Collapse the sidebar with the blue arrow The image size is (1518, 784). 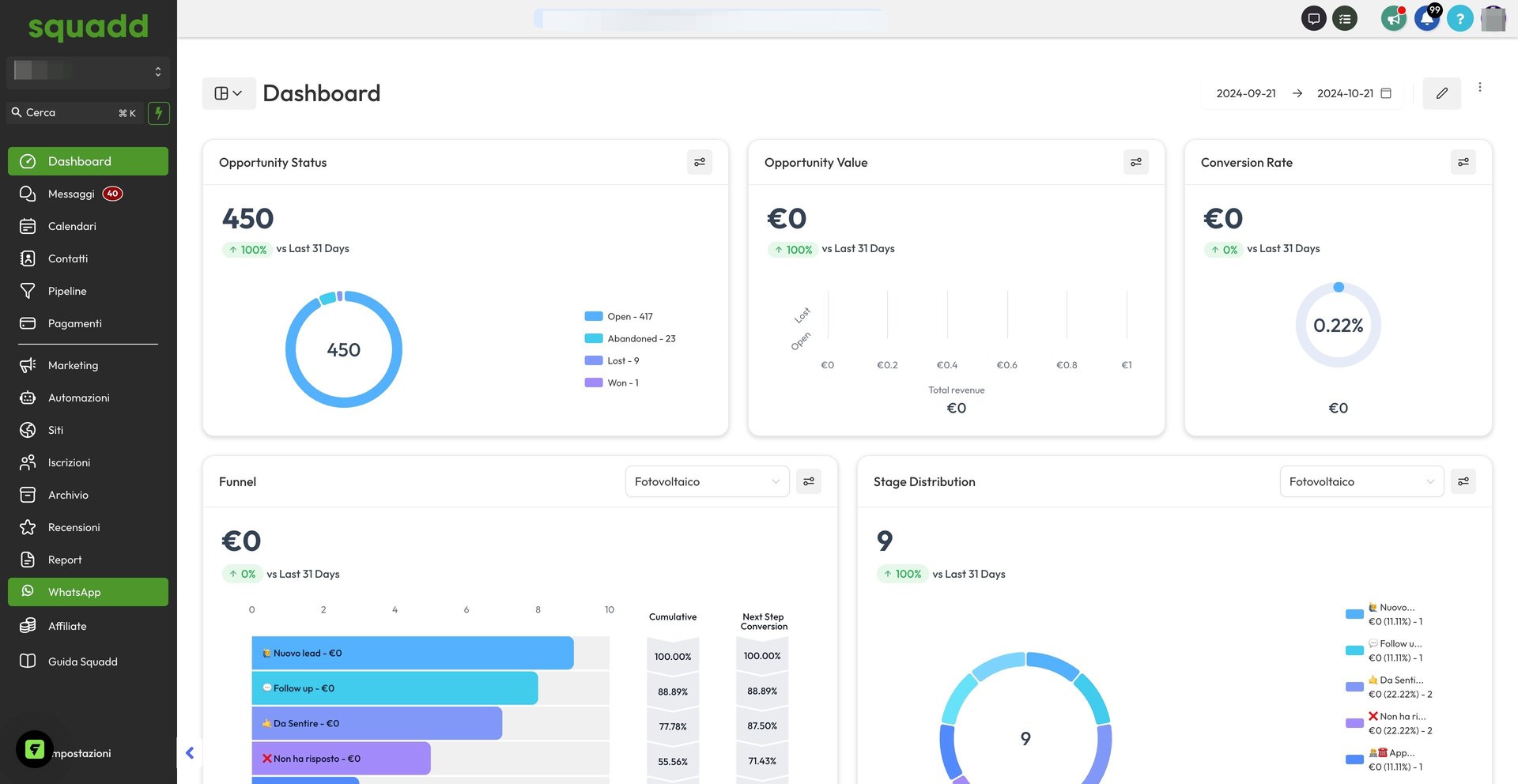click(190, 753)
